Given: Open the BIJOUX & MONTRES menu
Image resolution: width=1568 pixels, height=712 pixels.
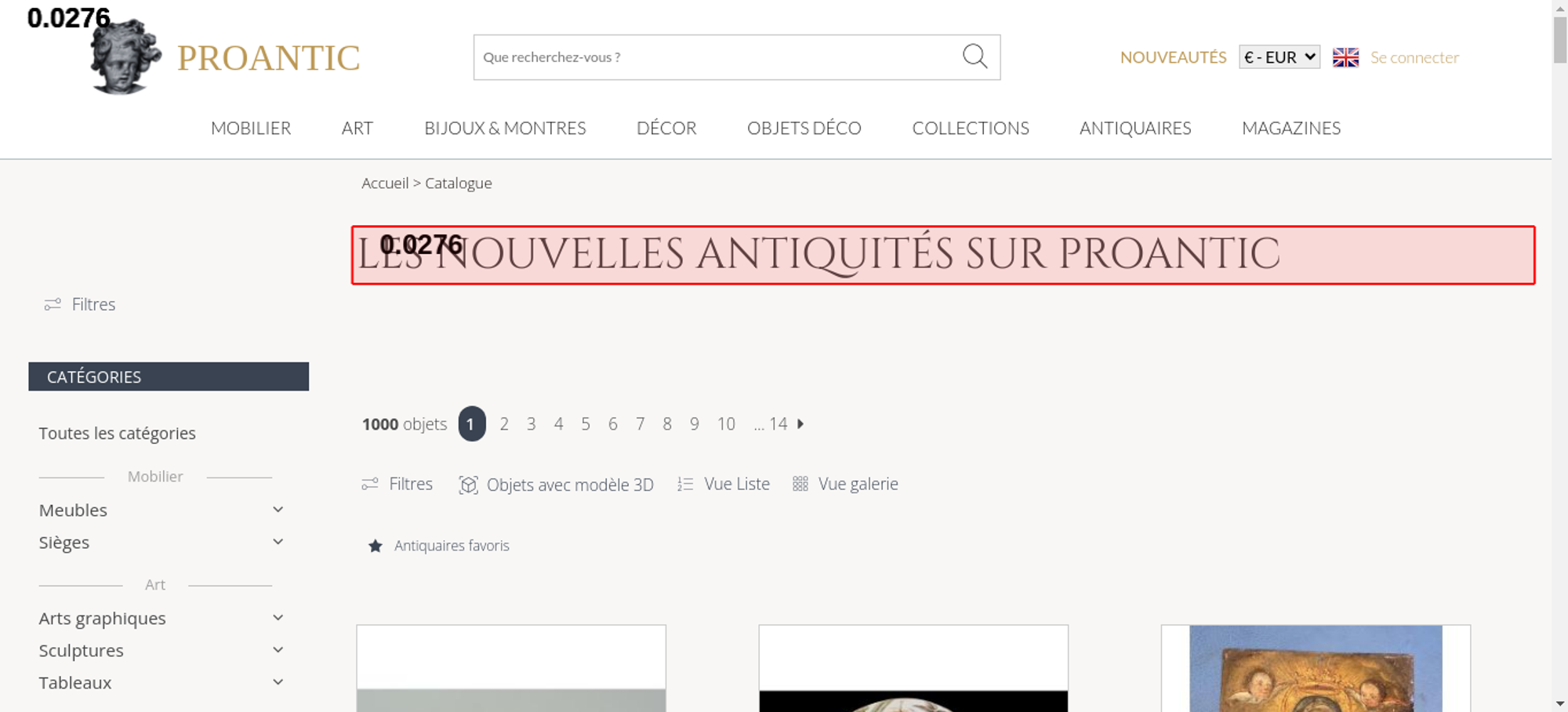Looking at the screenshot, I should click(x=505, y=128).
